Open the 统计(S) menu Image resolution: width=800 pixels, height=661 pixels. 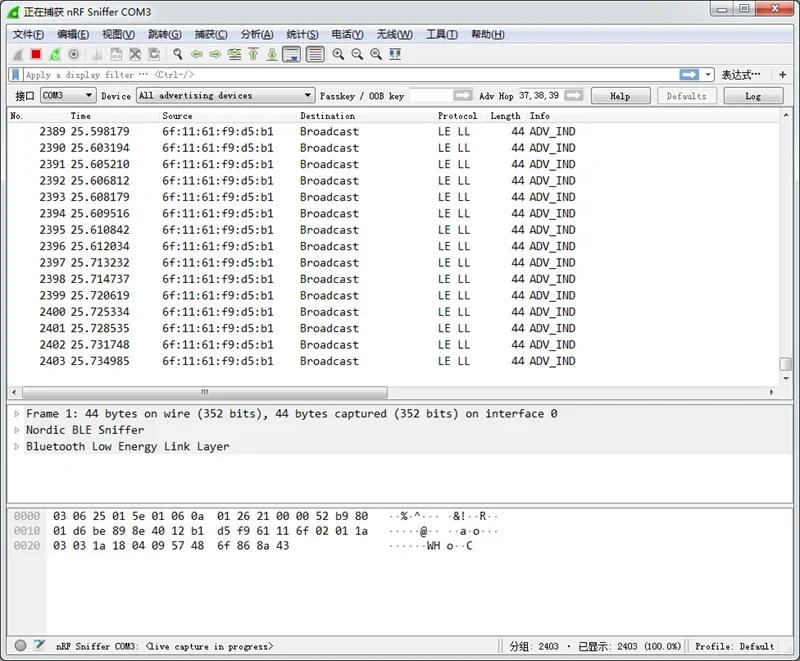point(302,34)
